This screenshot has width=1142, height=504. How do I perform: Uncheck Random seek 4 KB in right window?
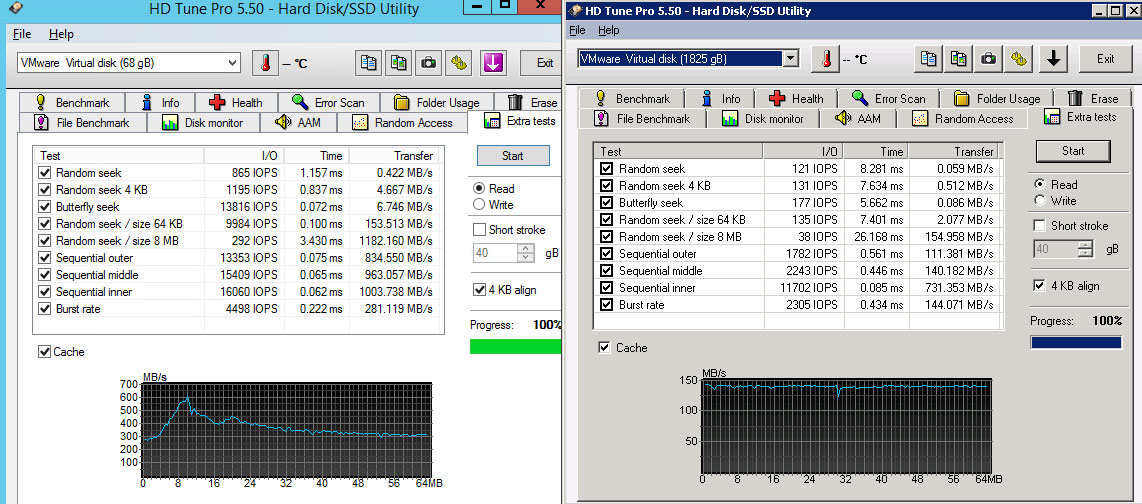(606, 186)
